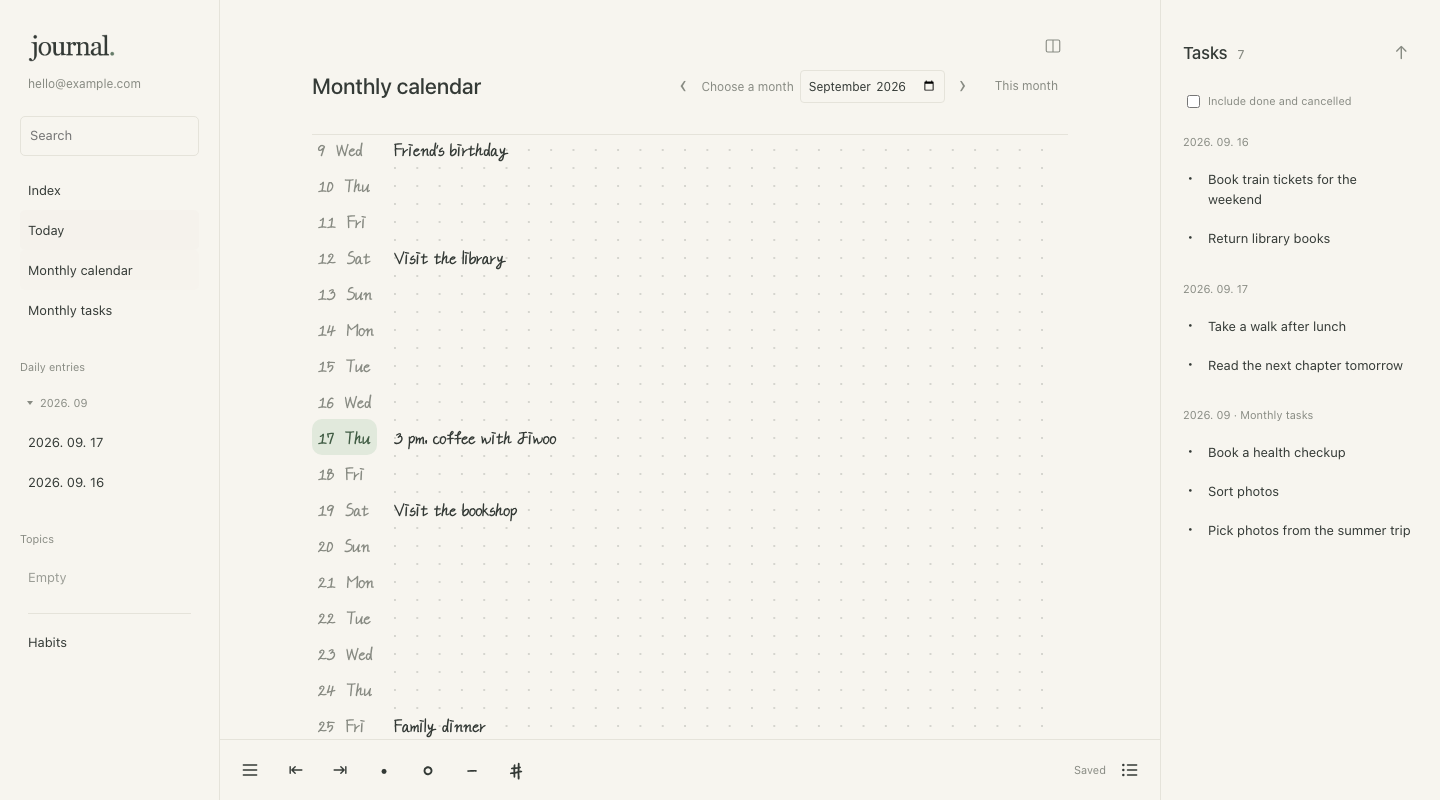Select Monthly calendar in the sidebar
Viewport: 1440px width, 800px height.
pyautogui.click(x=109, y=270)
